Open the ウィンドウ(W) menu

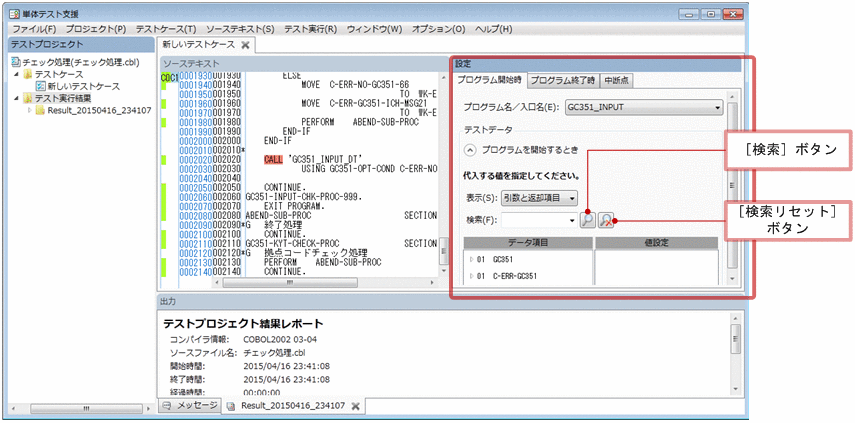[x=374, y=29]
